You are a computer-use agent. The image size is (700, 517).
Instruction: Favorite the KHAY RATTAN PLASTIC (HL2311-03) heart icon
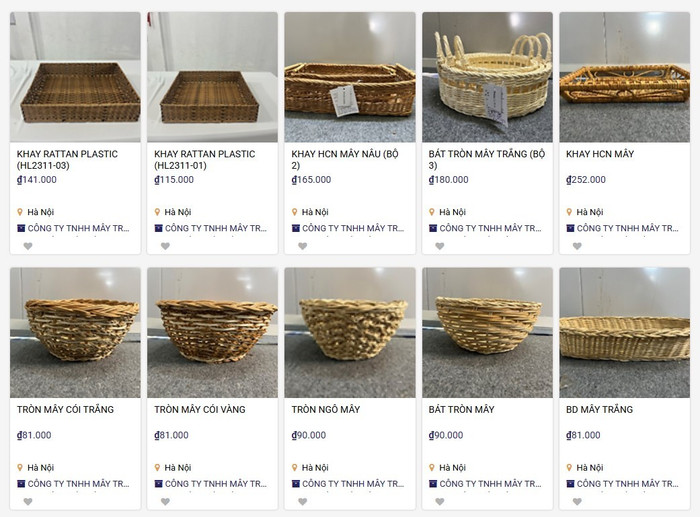coord(28,246)
